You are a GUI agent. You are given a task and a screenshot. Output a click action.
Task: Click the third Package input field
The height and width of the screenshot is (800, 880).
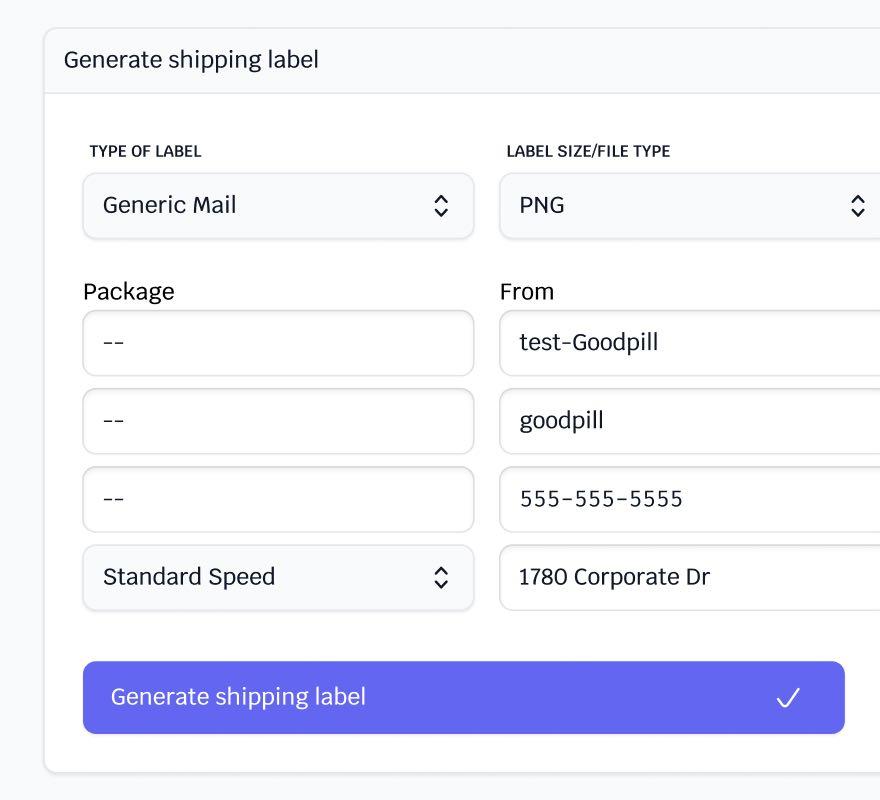click(x=278, y=499)
